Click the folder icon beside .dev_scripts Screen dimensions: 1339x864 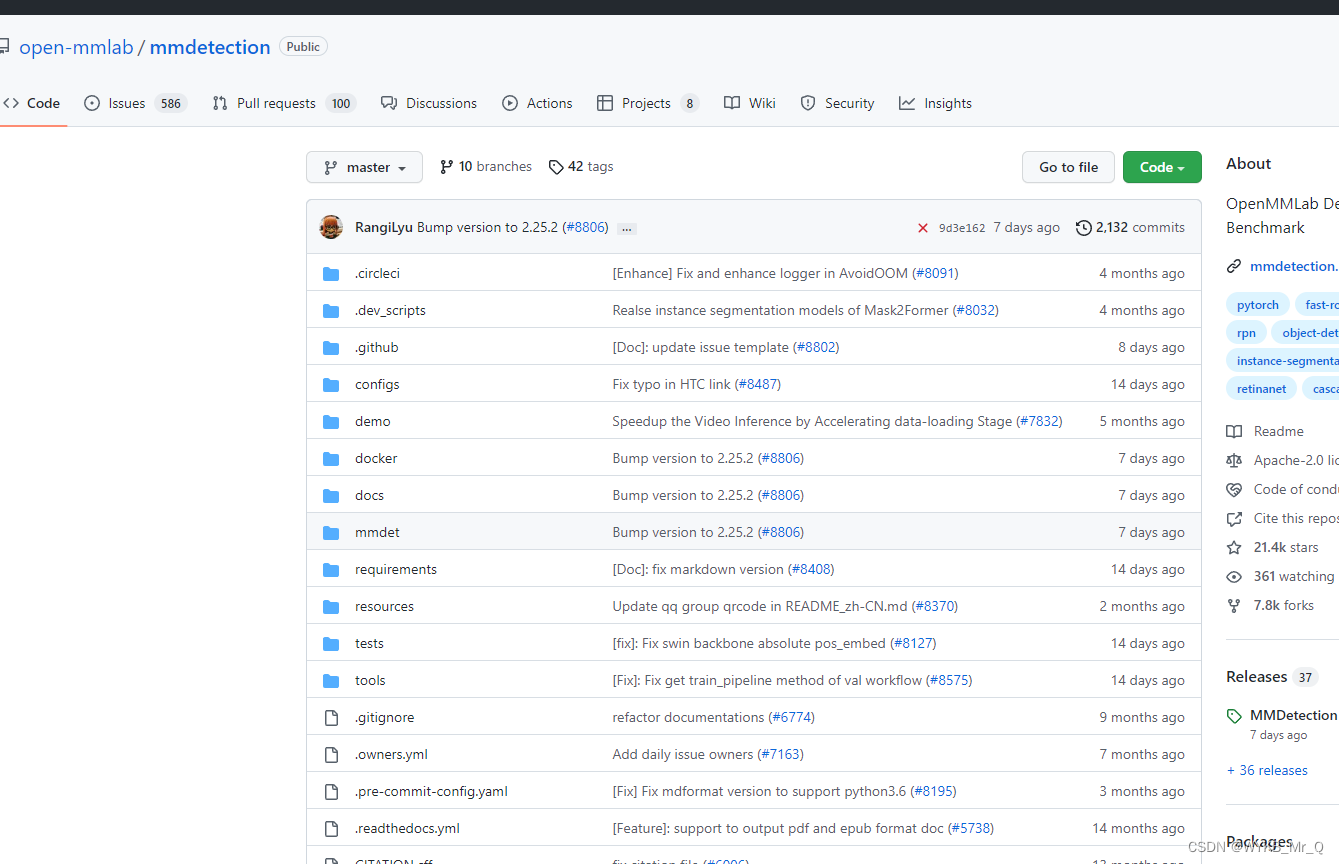(x=331, y=310)
